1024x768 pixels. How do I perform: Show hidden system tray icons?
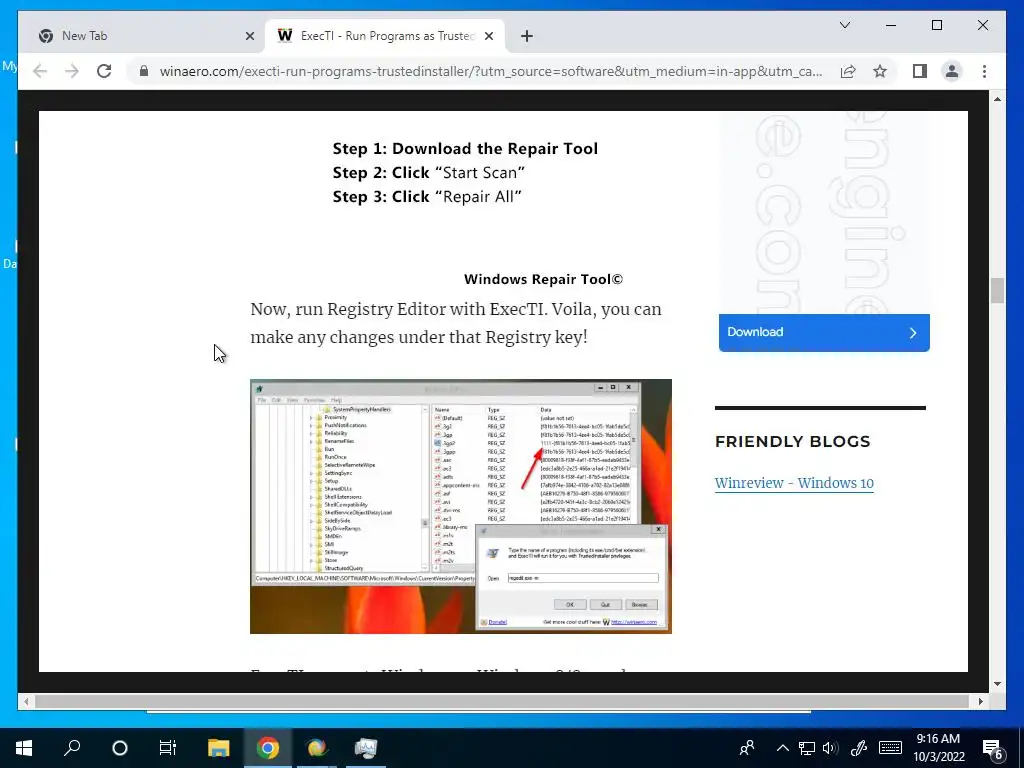(782, 748)
